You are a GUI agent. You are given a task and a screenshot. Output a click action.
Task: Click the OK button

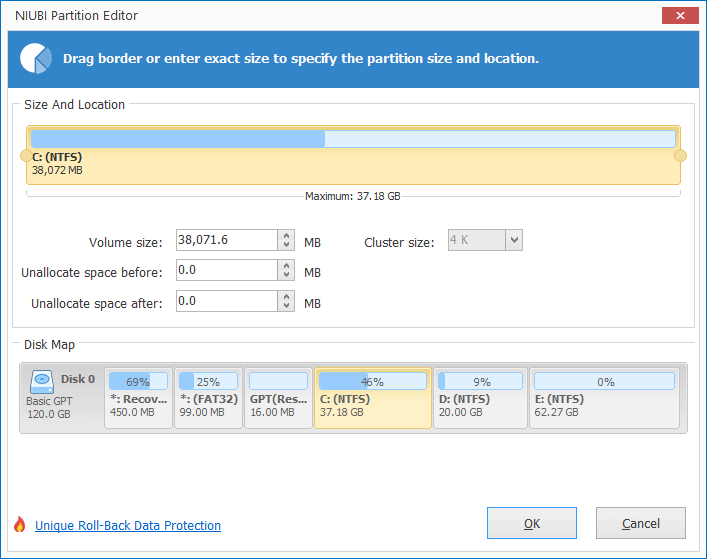(532, 523)
